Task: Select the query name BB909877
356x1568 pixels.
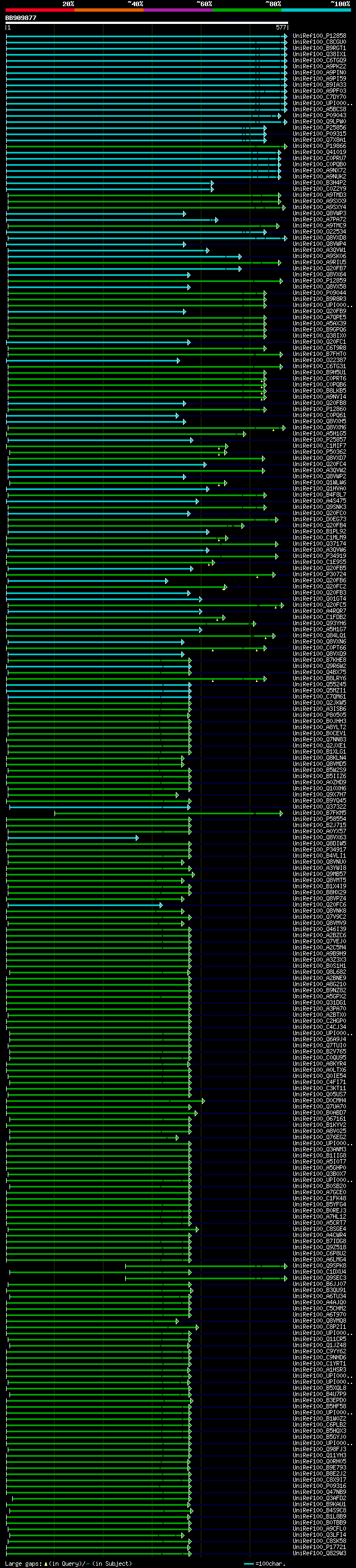Action: pos(21,18)
